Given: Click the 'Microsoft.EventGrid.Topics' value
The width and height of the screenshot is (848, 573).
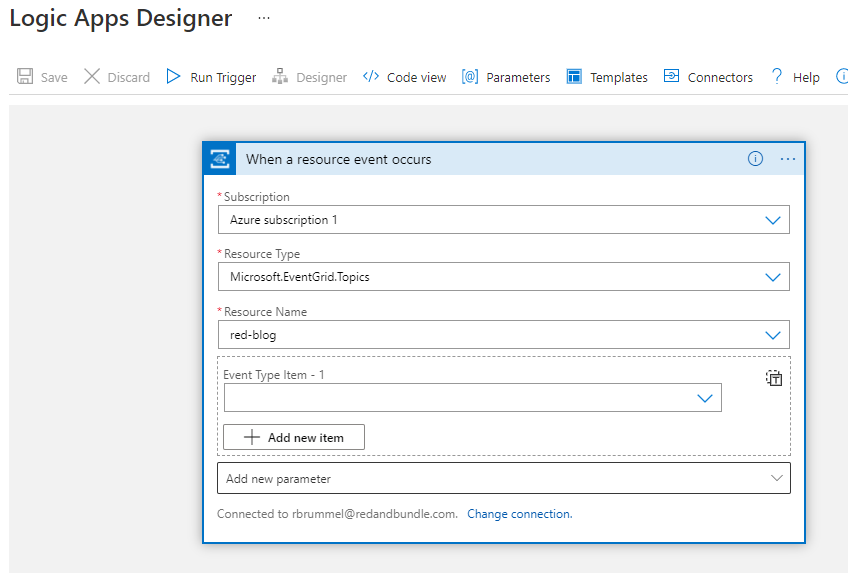Looking at the screenshot, I should click(x=300, y=277).
